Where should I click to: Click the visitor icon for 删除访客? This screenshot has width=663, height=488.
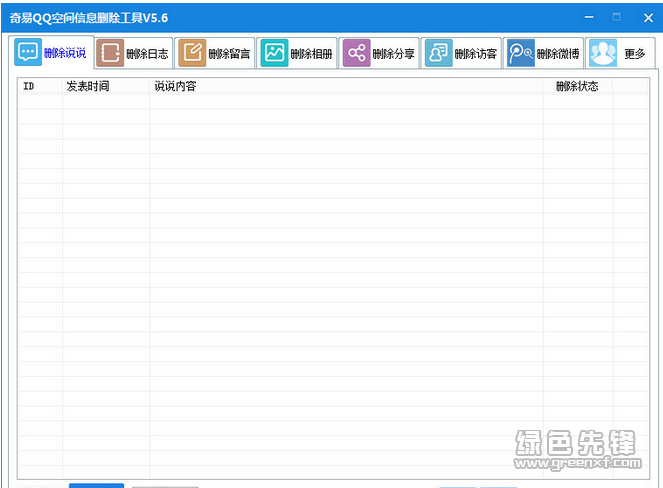(438, 53)
